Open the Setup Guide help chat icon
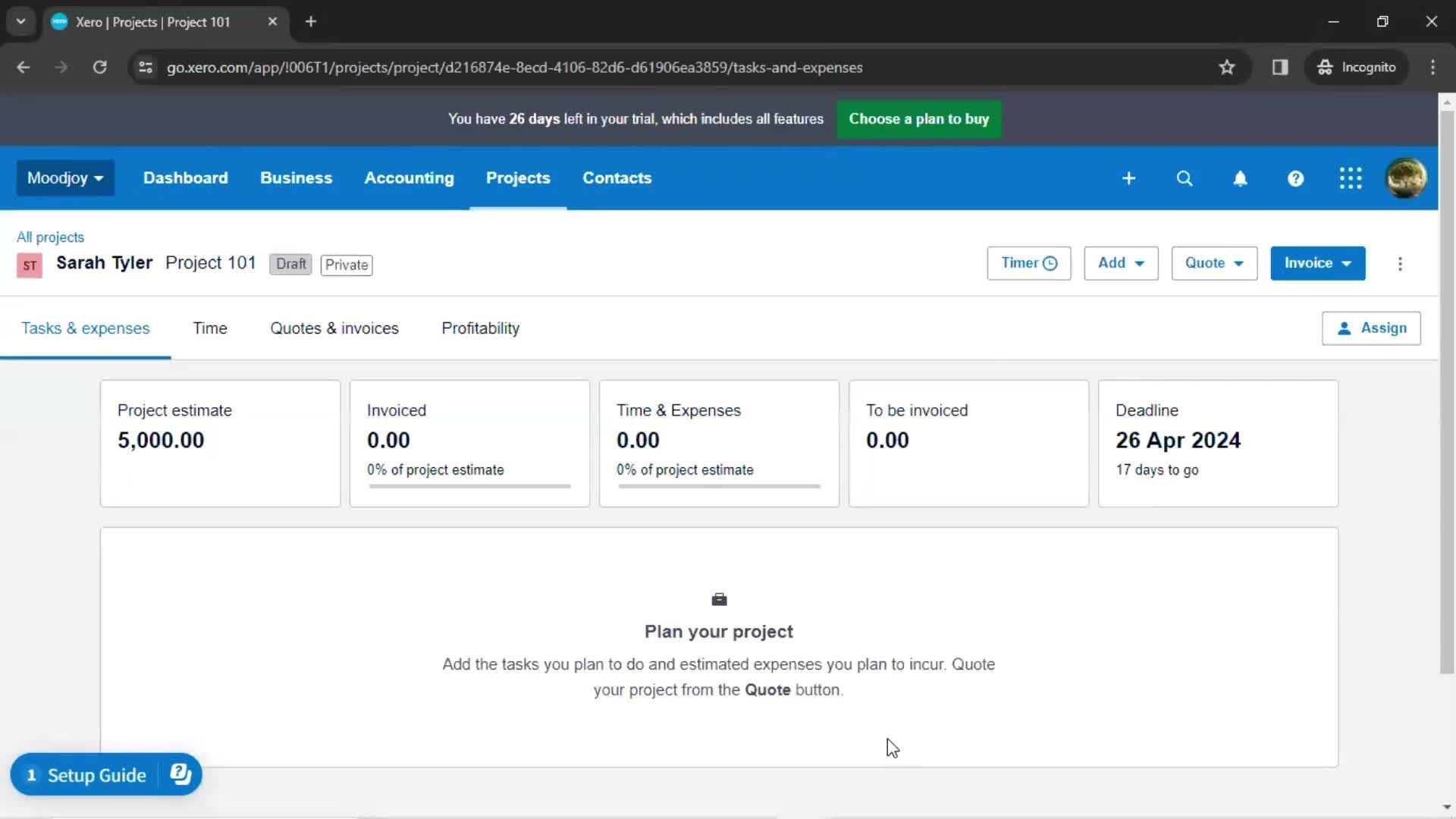1456x819 pixels. click(180, 774)
